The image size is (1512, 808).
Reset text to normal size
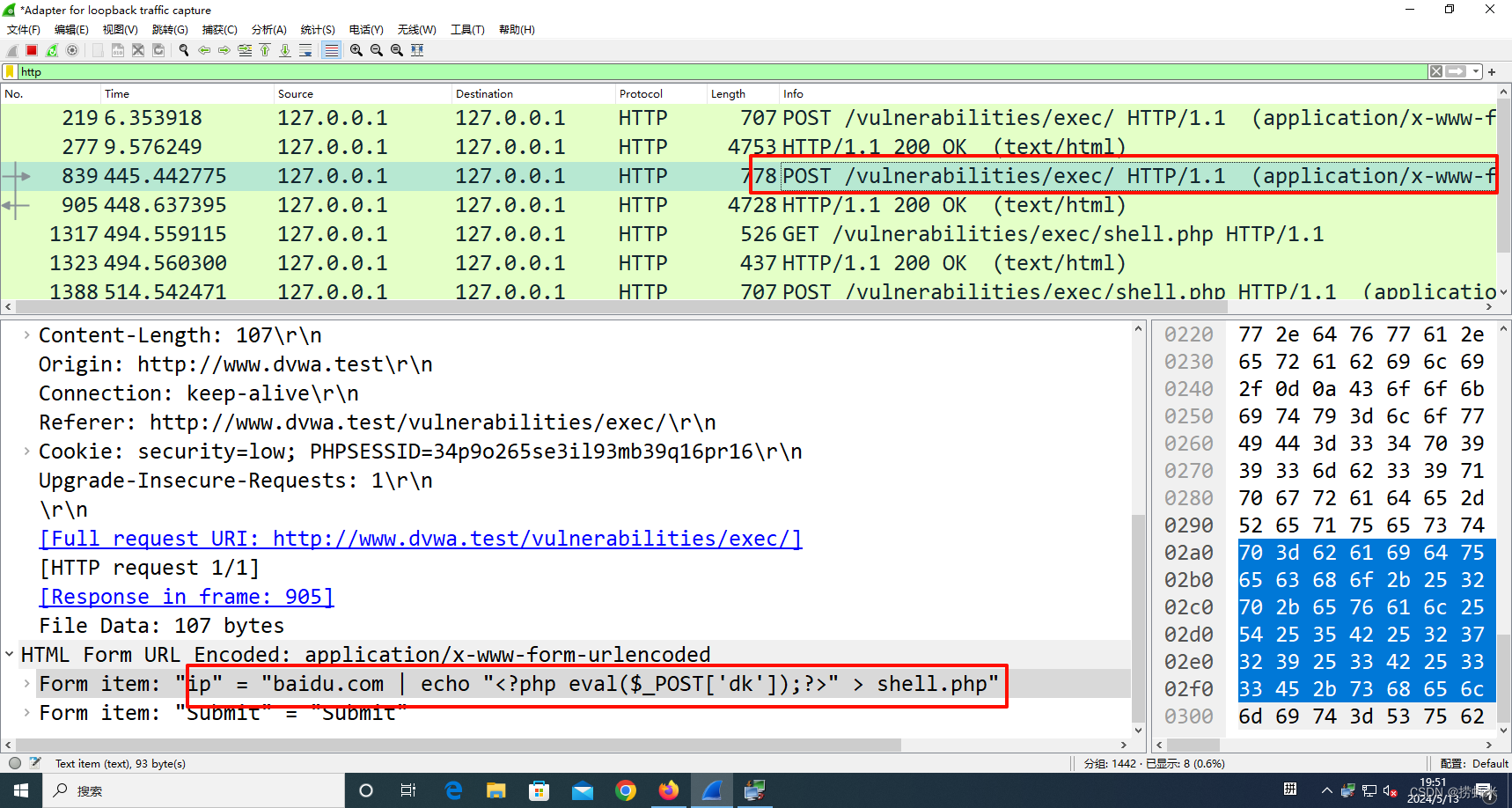397,50
